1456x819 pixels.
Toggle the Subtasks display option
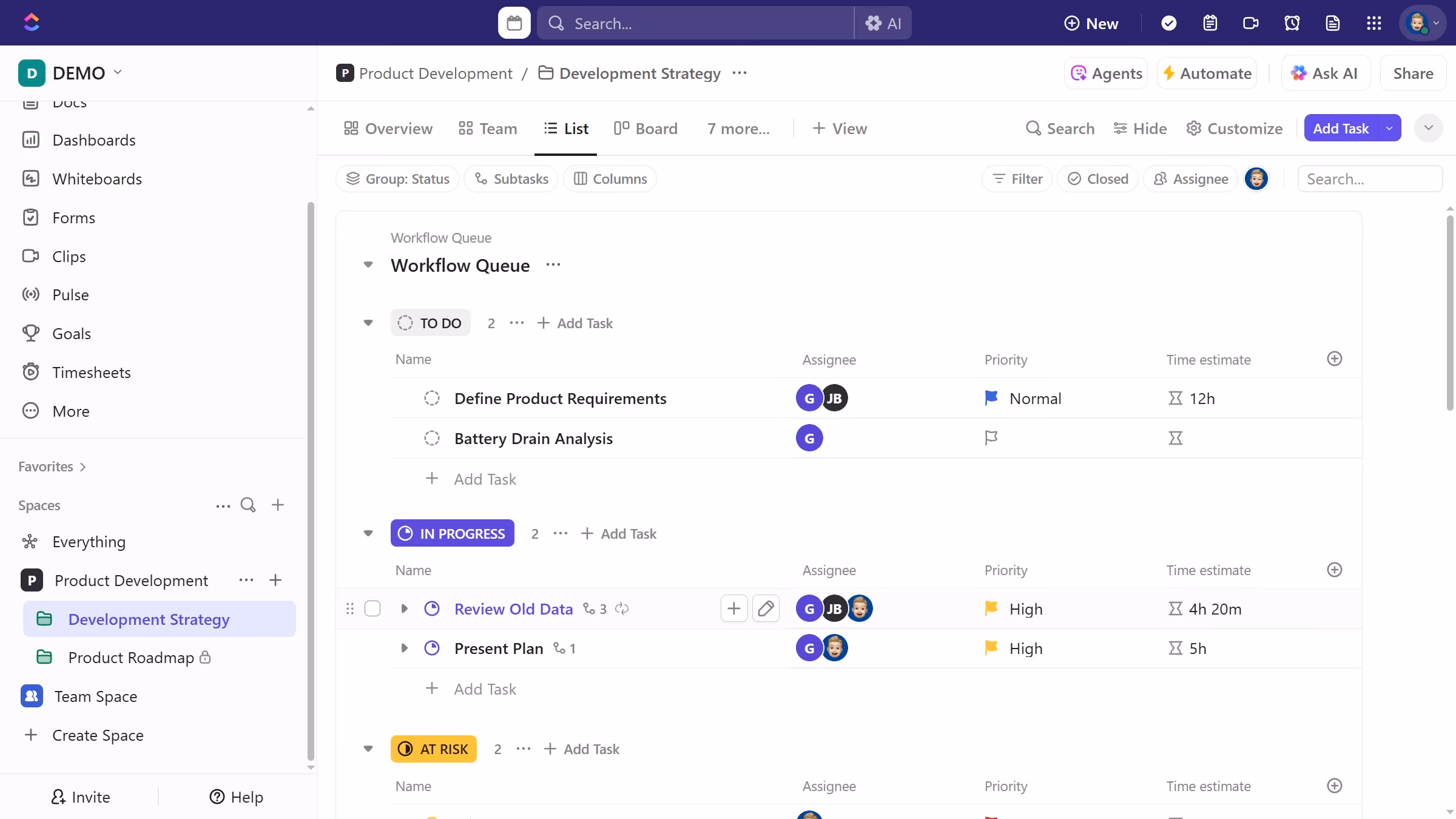pos(511,179)
